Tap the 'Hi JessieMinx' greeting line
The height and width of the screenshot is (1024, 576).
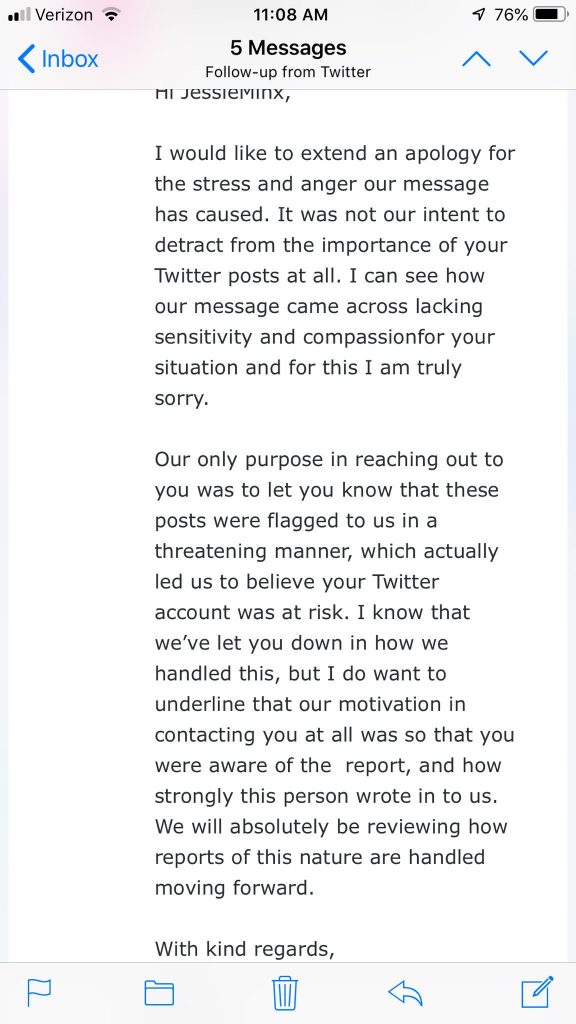pos(221,95)
